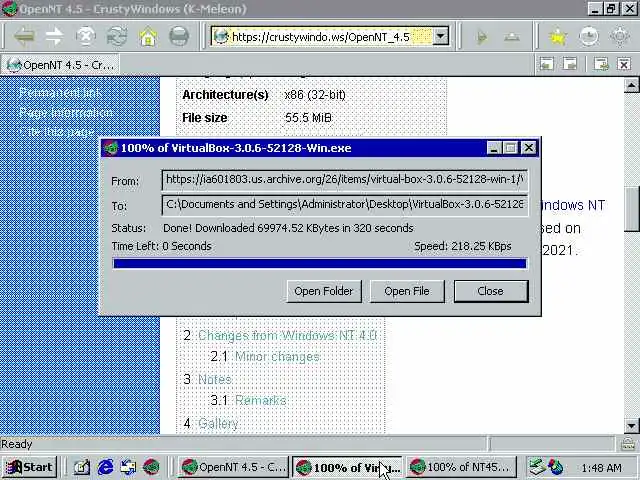
Task: Launch K-Meleon from the quick launch icon
Action: click(151, 467)
